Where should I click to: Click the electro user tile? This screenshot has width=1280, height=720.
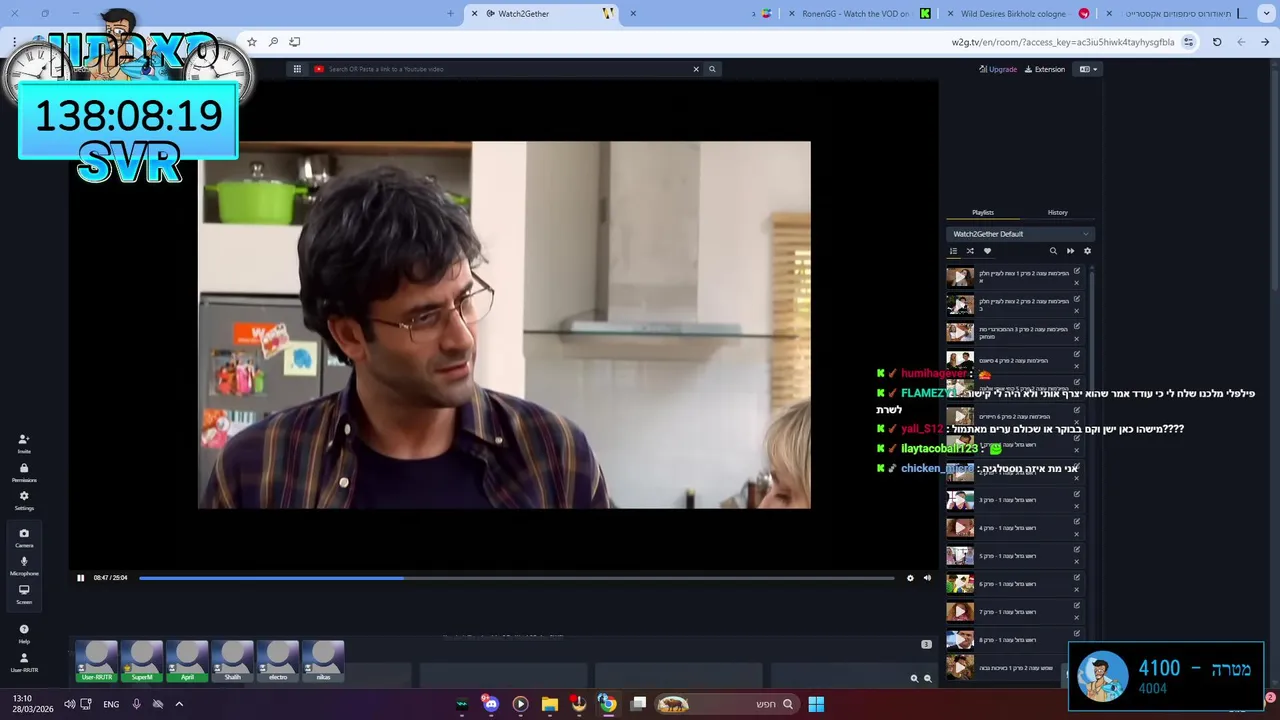[x=278, y=662]
